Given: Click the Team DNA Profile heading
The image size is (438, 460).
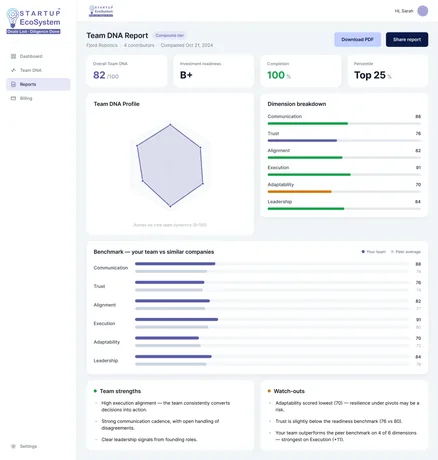Looking at the screenshot, I should click(x=116, y=104).
